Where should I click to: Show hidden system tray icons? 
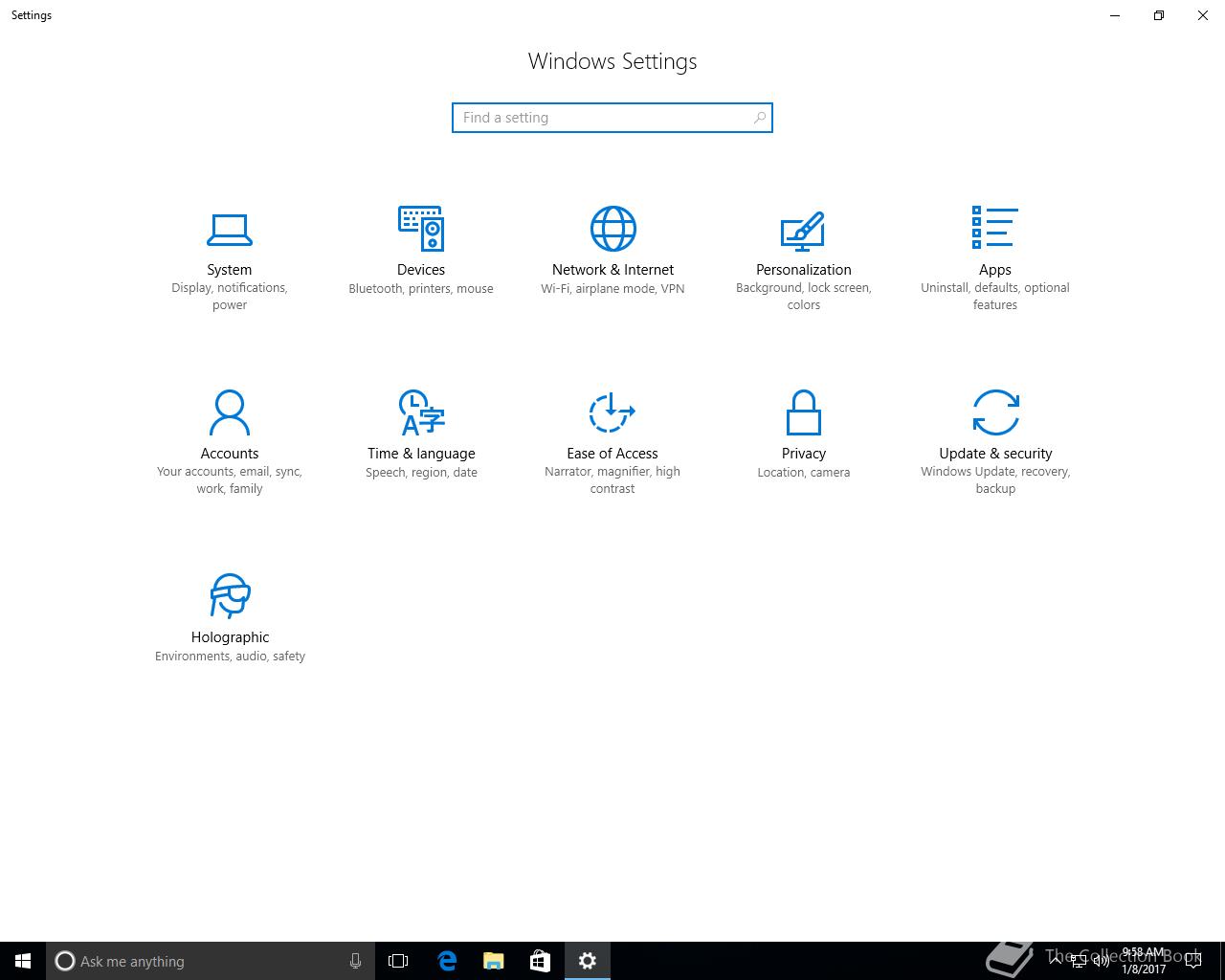[1057, 961]
